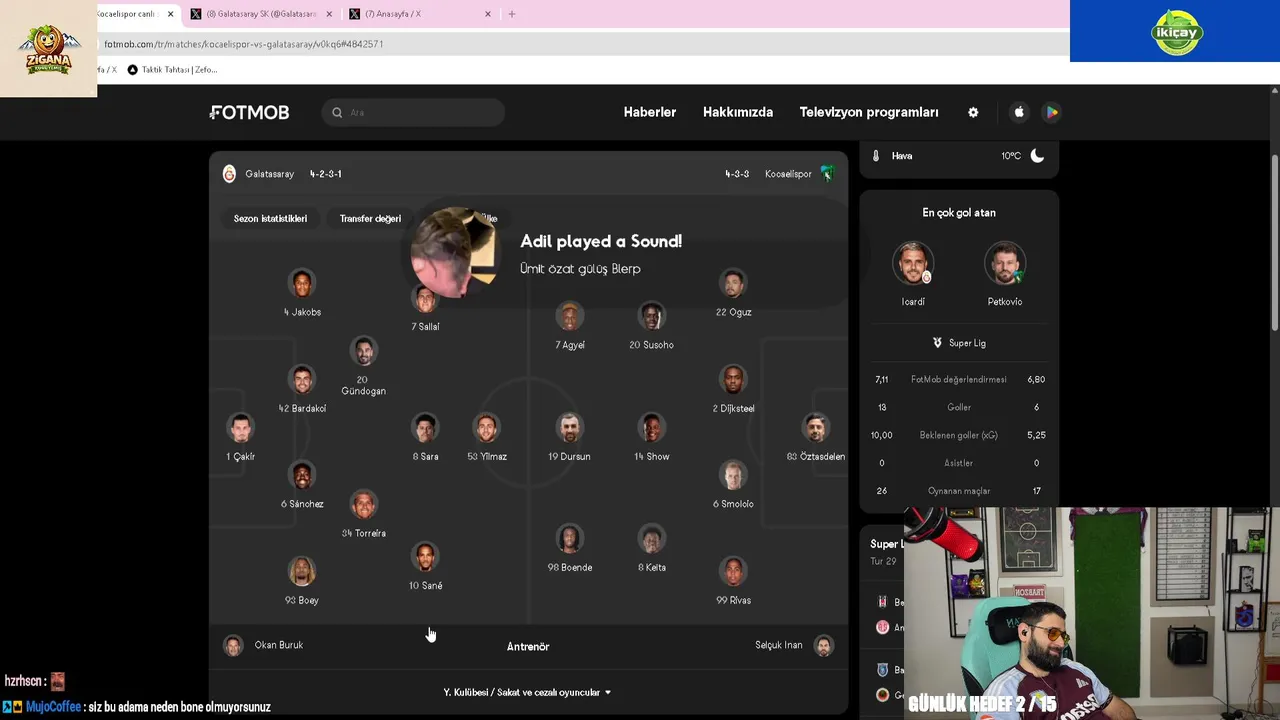Click the moon weather icon

click(x=1037, y=156)
